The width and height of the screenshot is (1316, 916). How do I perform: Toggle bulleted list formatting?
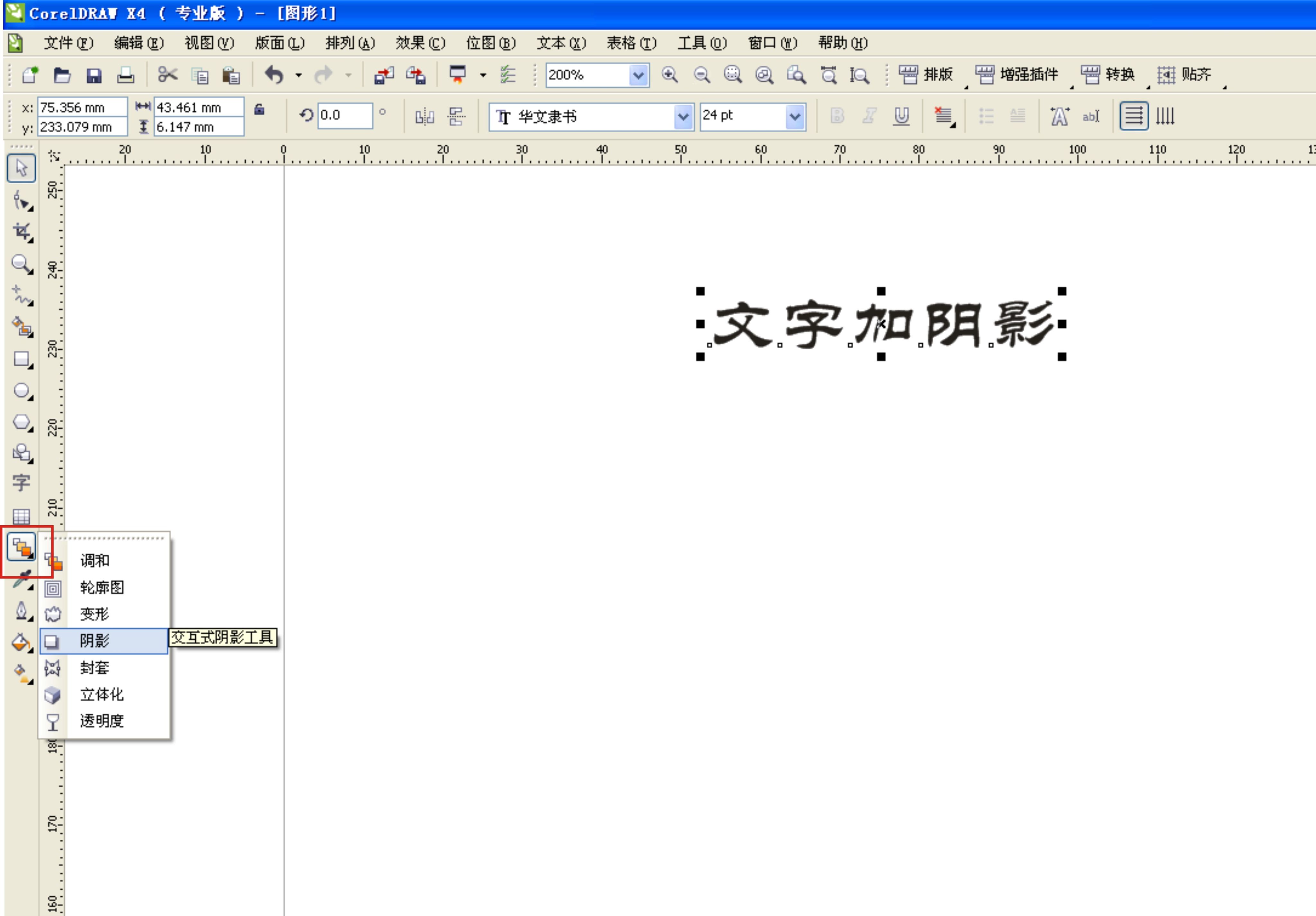[x=986, y=116]
